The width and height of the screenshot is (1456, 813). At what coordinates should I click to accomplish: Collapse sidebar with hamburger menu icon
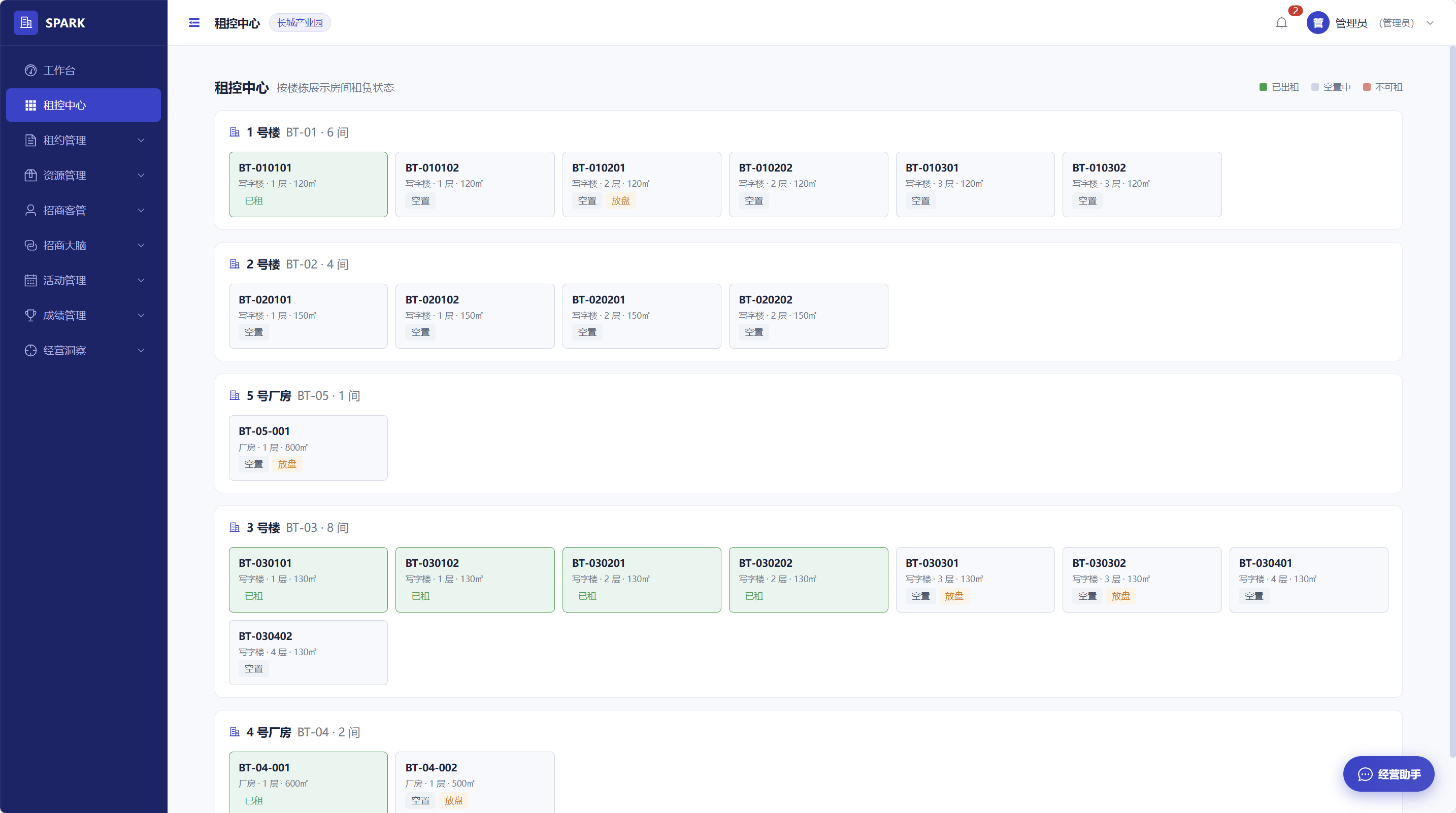(194, 23)
